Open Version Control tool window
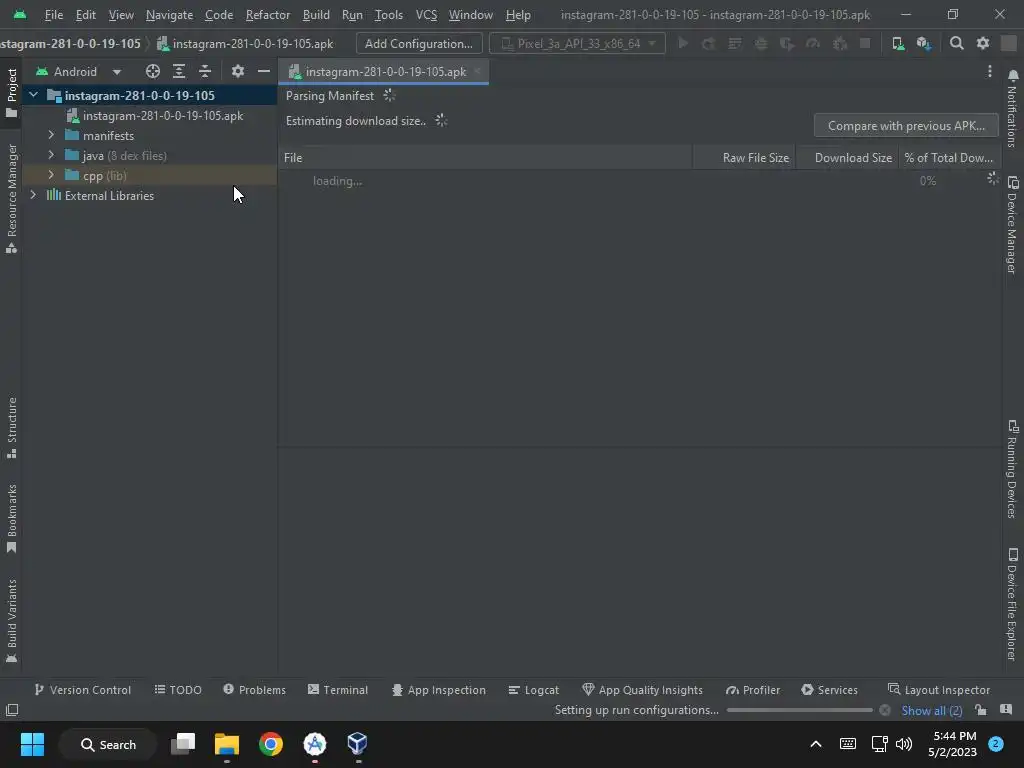 pyautogui.click(x=82, y=690)
